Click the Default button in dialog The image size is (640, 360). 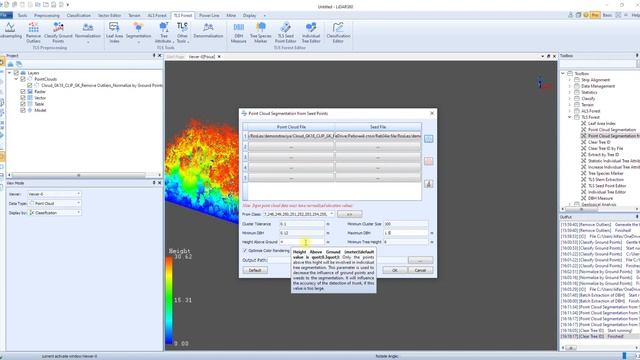255,270
